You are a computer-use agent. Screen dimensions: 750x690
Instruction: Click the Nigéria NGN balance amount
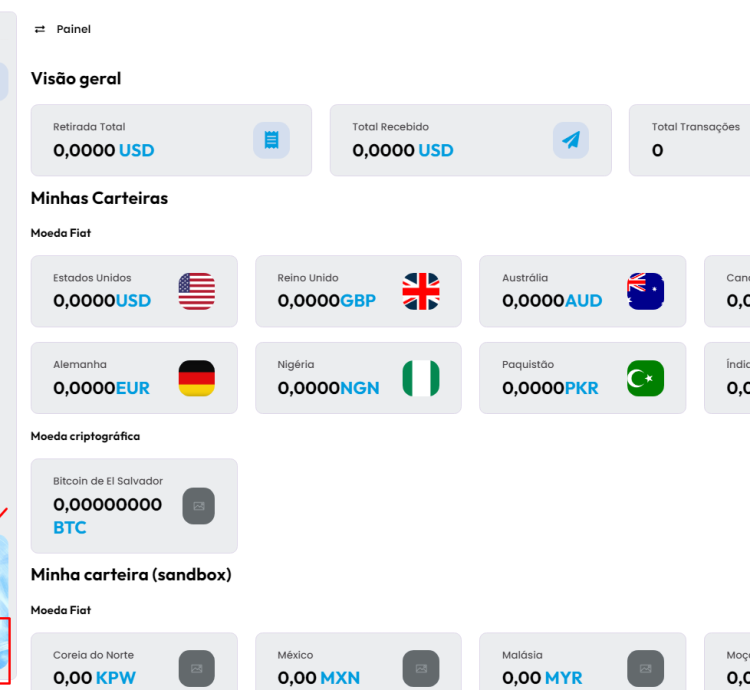[328, 388]
